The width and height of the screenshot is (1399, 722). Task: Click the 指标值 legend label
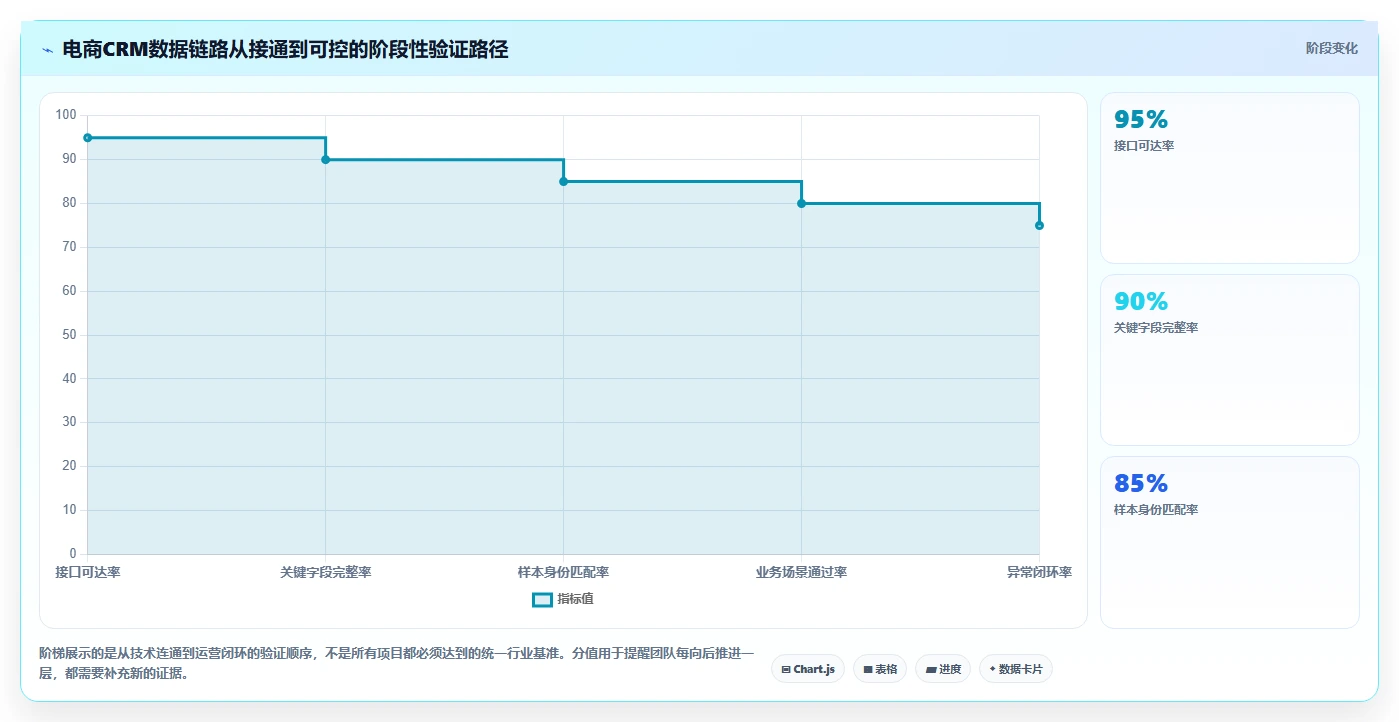coord(575,599)
